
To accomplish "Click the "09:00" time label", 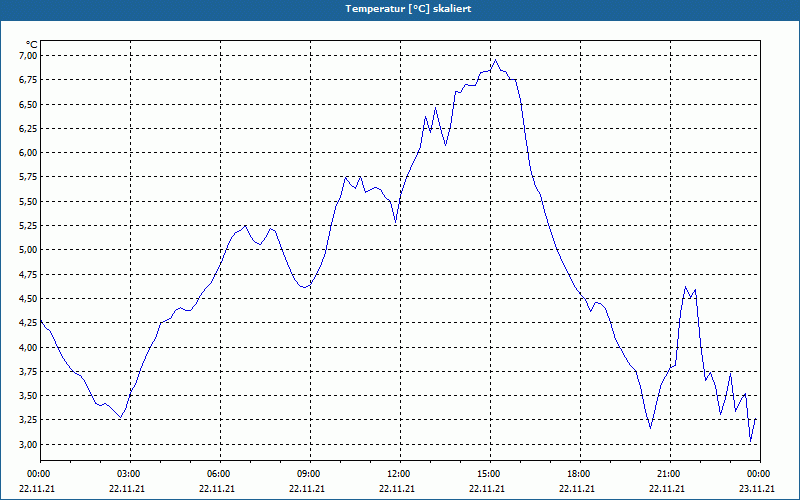I will 311,474.
